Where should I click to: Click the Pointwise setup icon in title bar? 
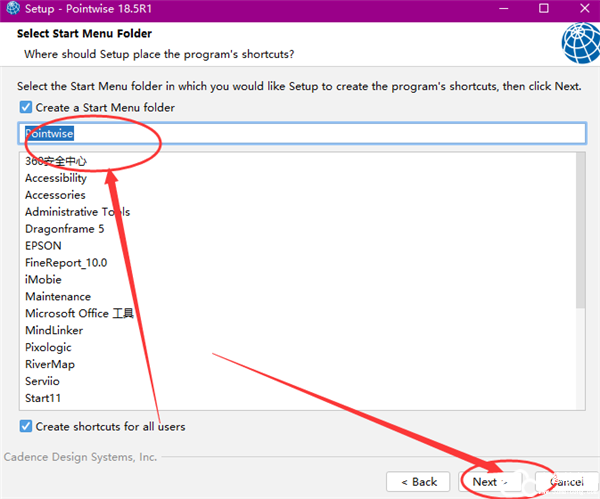13,8
